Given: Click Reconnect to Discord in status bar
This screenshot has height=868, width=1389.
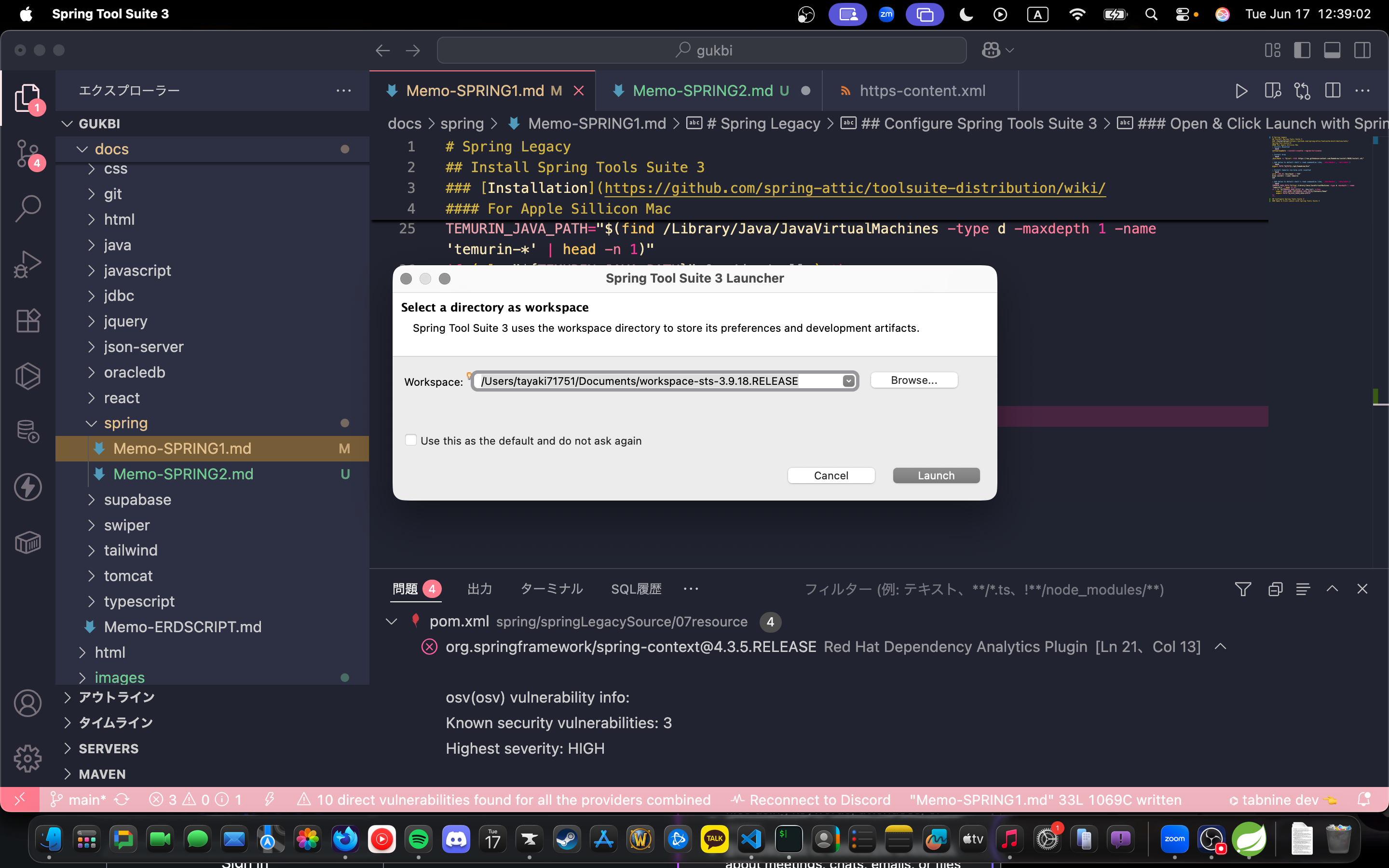Looking at the screenshot, I should tap(810, 799).
